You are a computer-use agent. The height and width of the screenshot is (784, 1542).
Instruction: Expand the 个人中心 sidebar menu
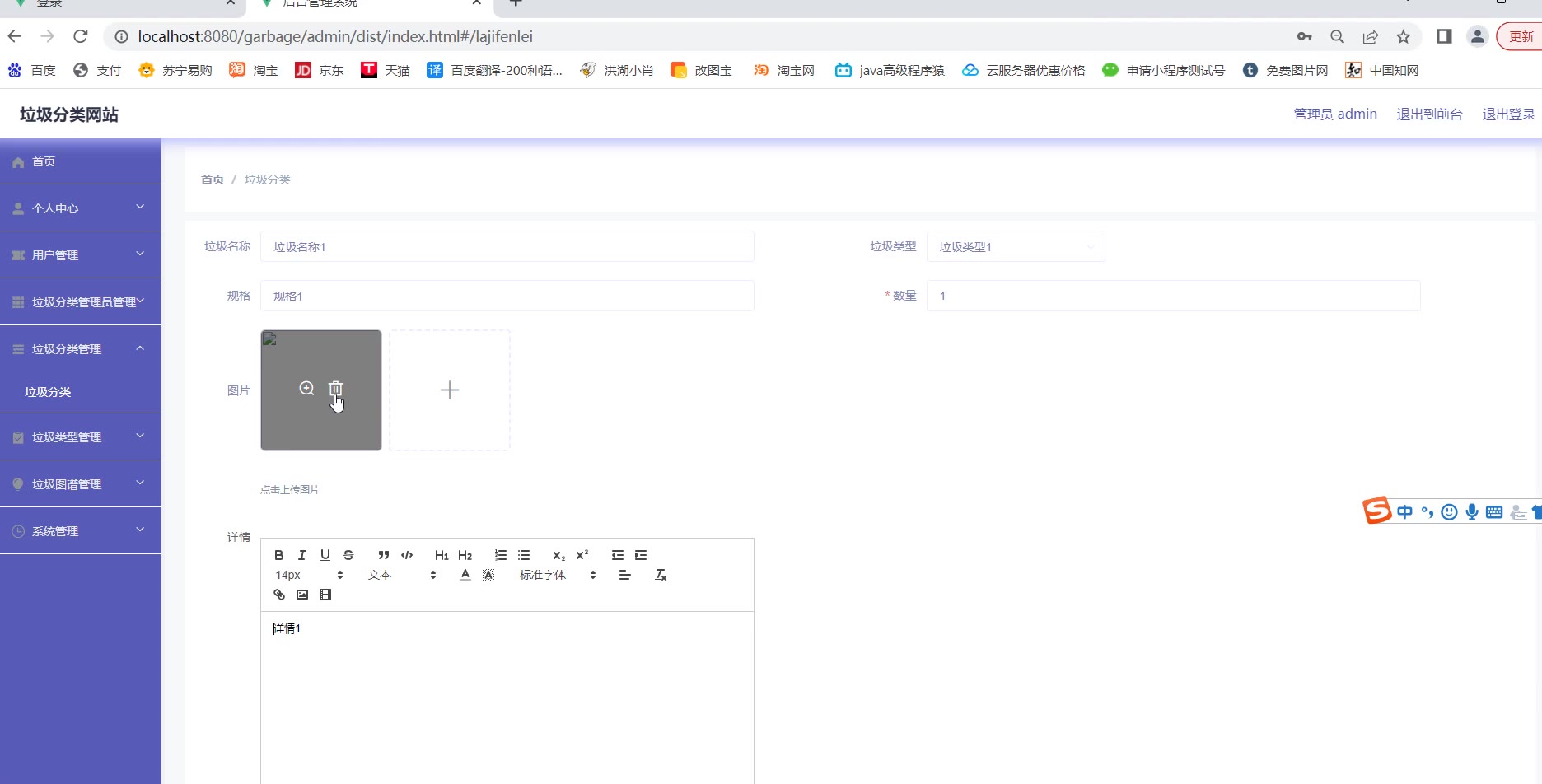[x=81, y=208]
